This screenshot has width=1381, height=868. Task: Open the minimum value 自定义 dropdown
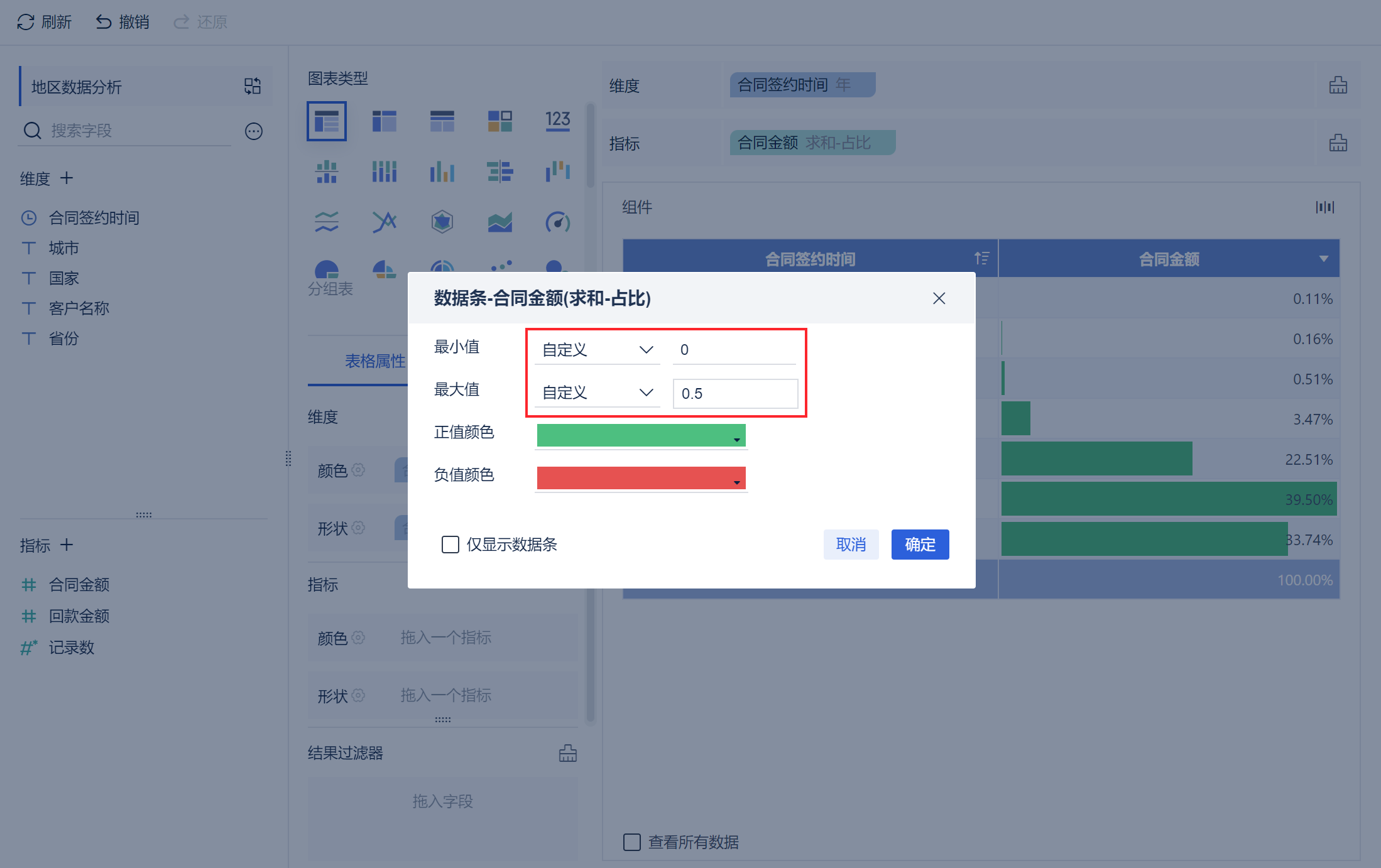(x=598, y=350)
